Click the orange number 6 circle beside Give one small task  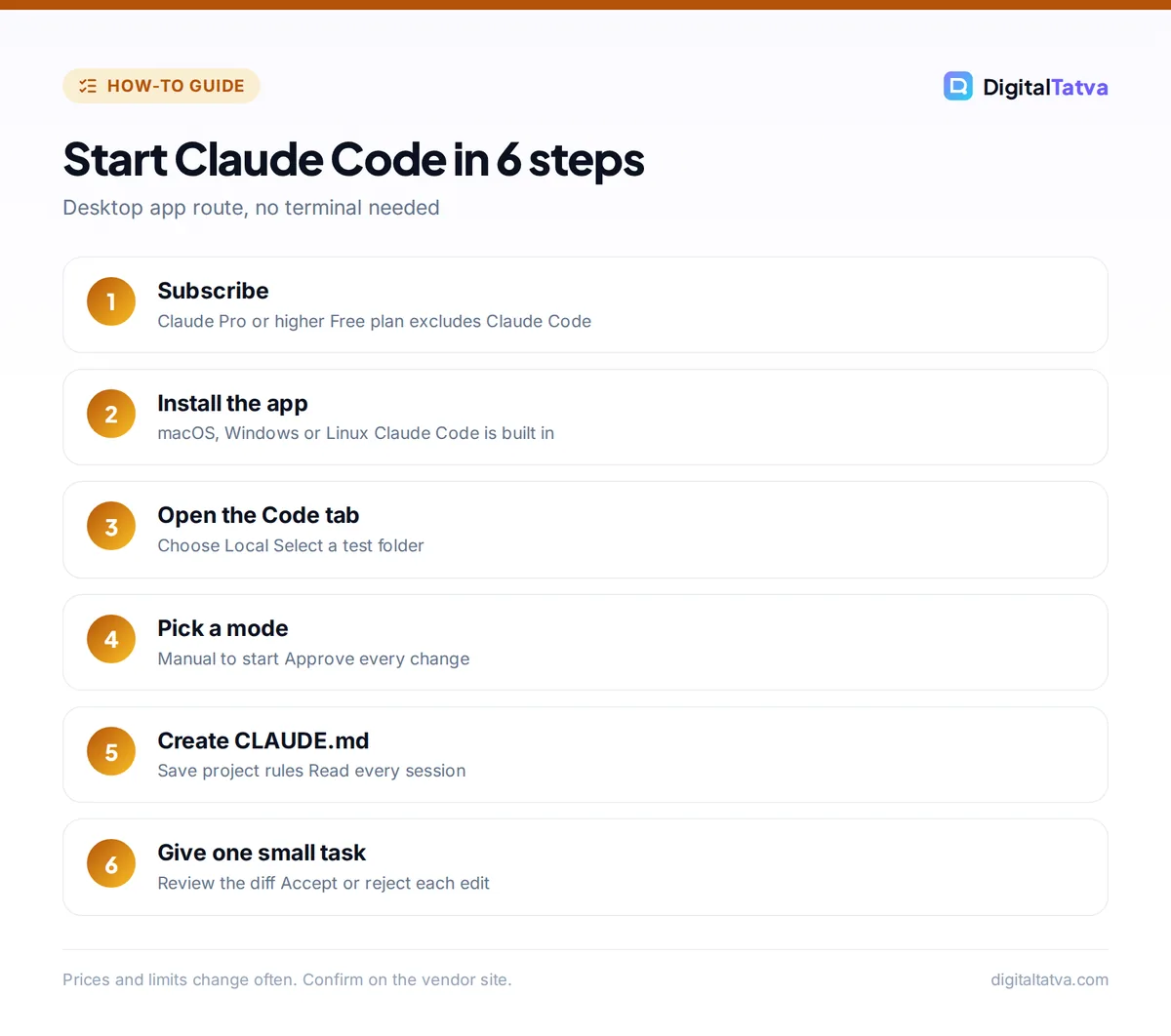111,863
